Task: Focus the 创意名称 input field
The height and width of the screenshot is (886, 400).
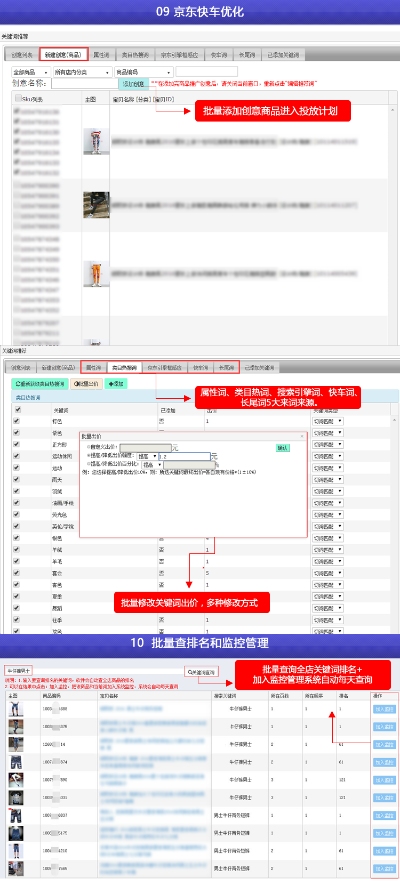Action: [84, 84]
